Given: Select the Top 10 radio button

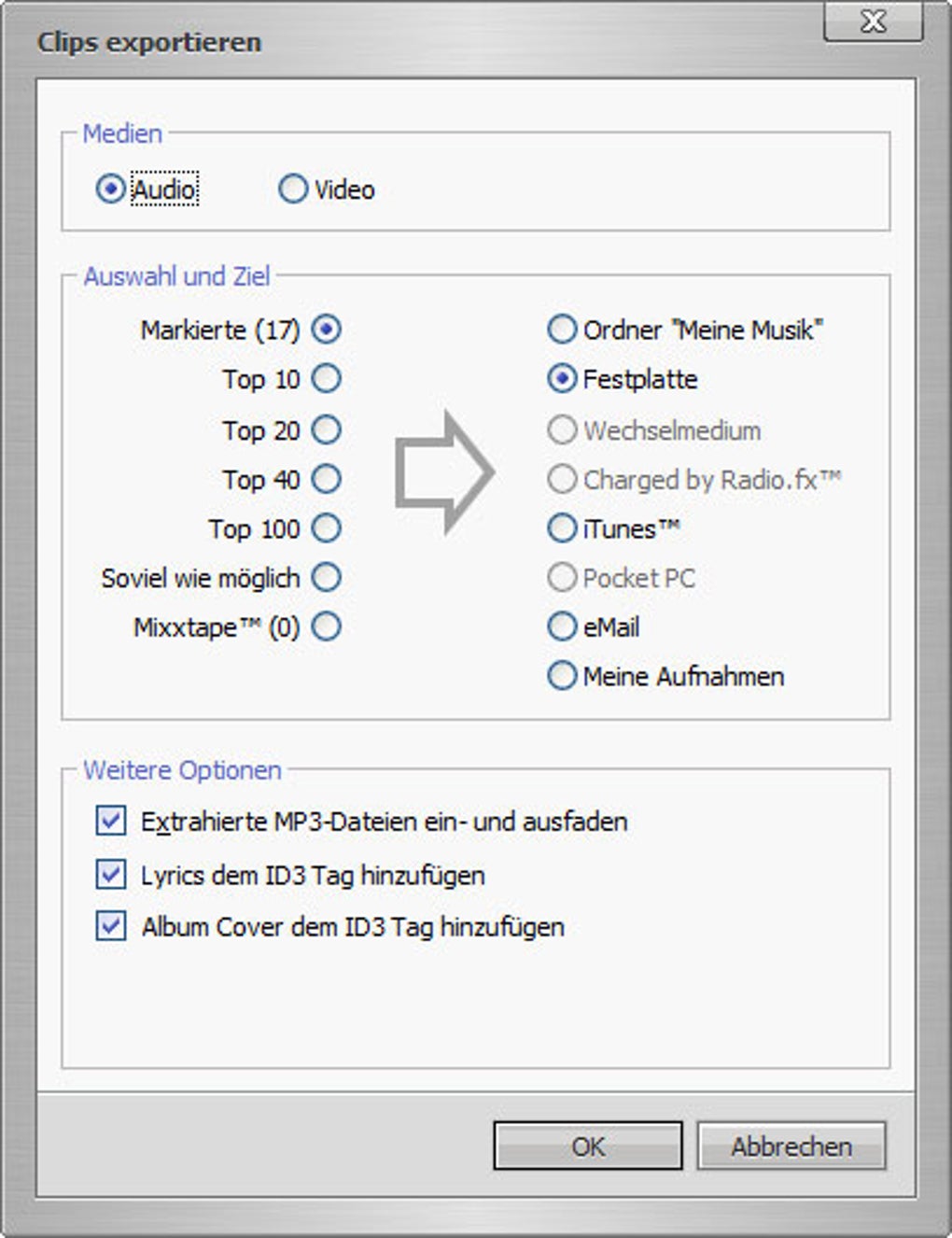Looking at the screenshot, I should (326, 379).
